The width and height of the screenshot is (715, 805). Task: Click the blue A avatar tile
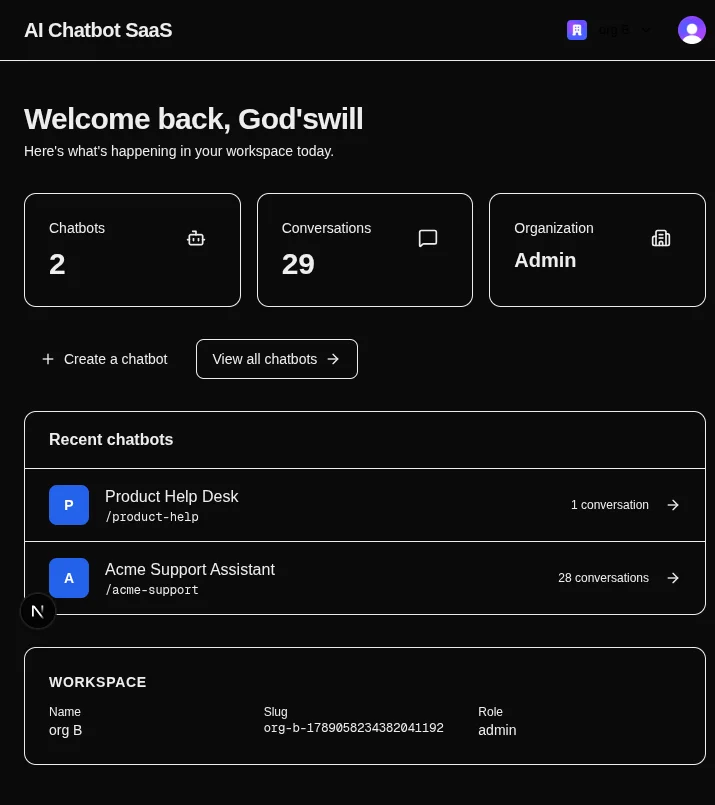point(69,578)
